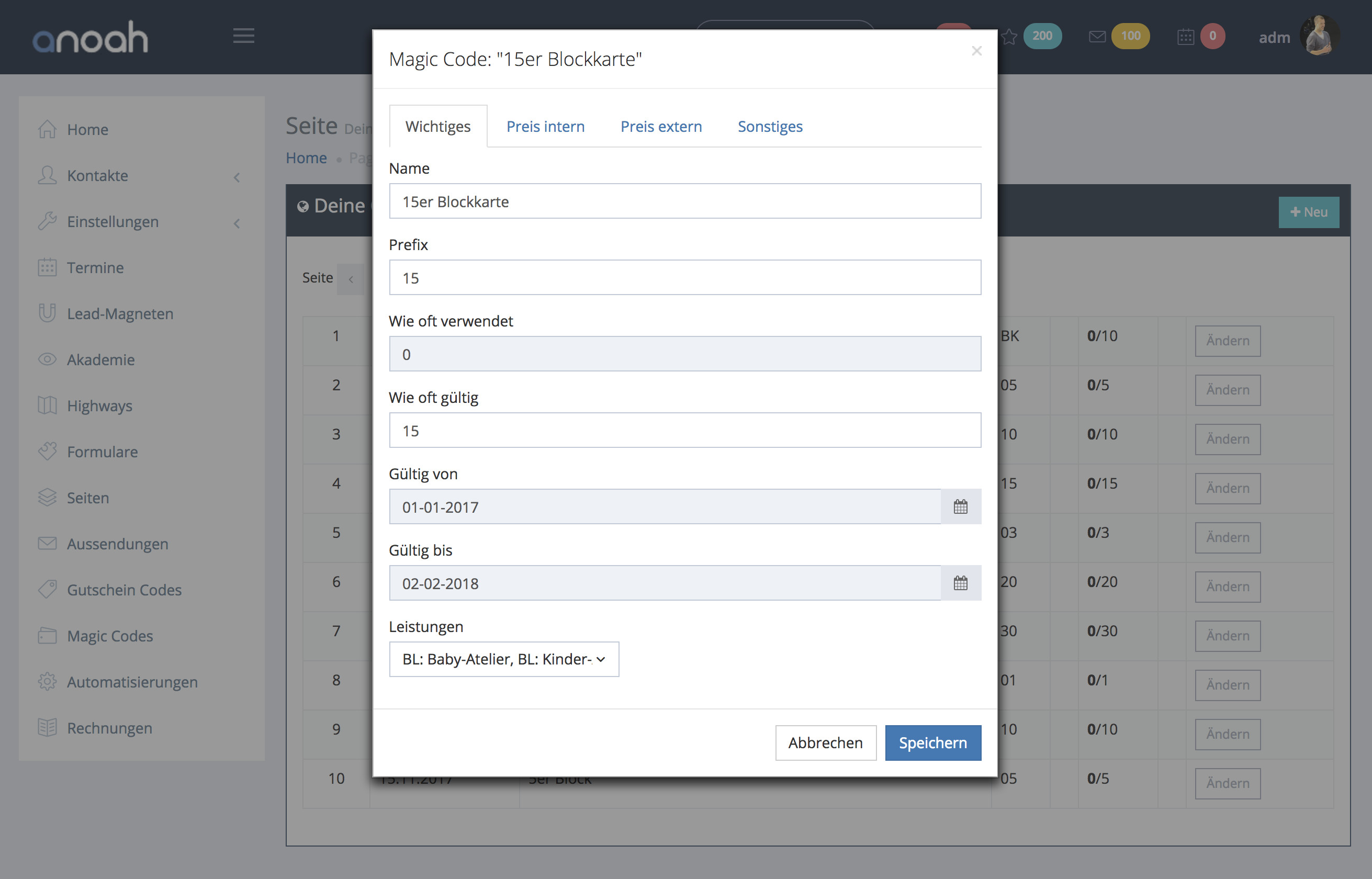Switch to the Preis intern tab
The image size is (1372, 879).
[x=545, y=126]
